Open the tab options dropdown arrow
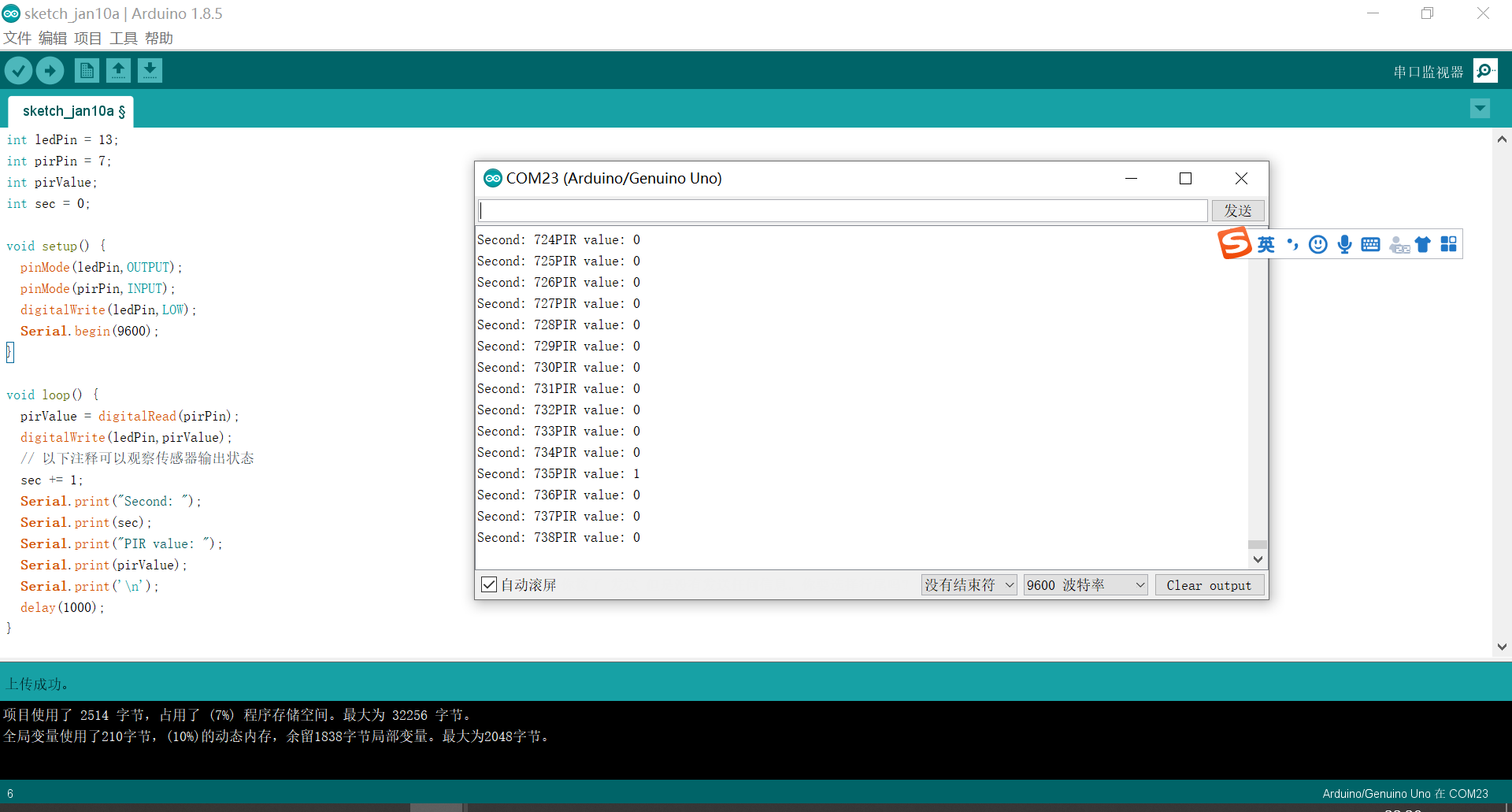The height and width of the screenshot is (812, 1512). 1480,109
